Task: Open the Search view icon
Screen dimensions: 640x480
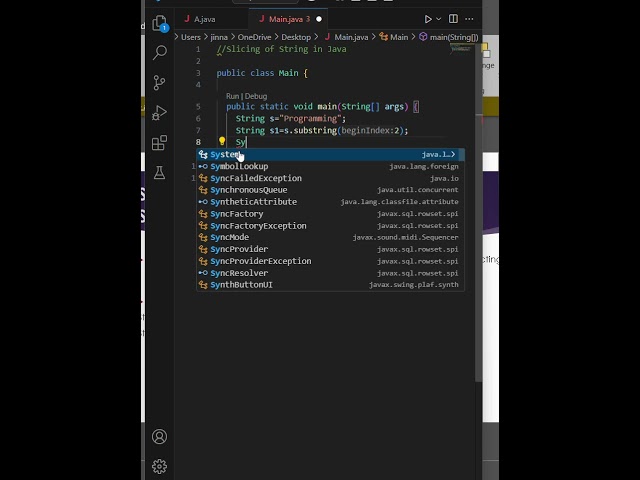Action: point(160,52)
